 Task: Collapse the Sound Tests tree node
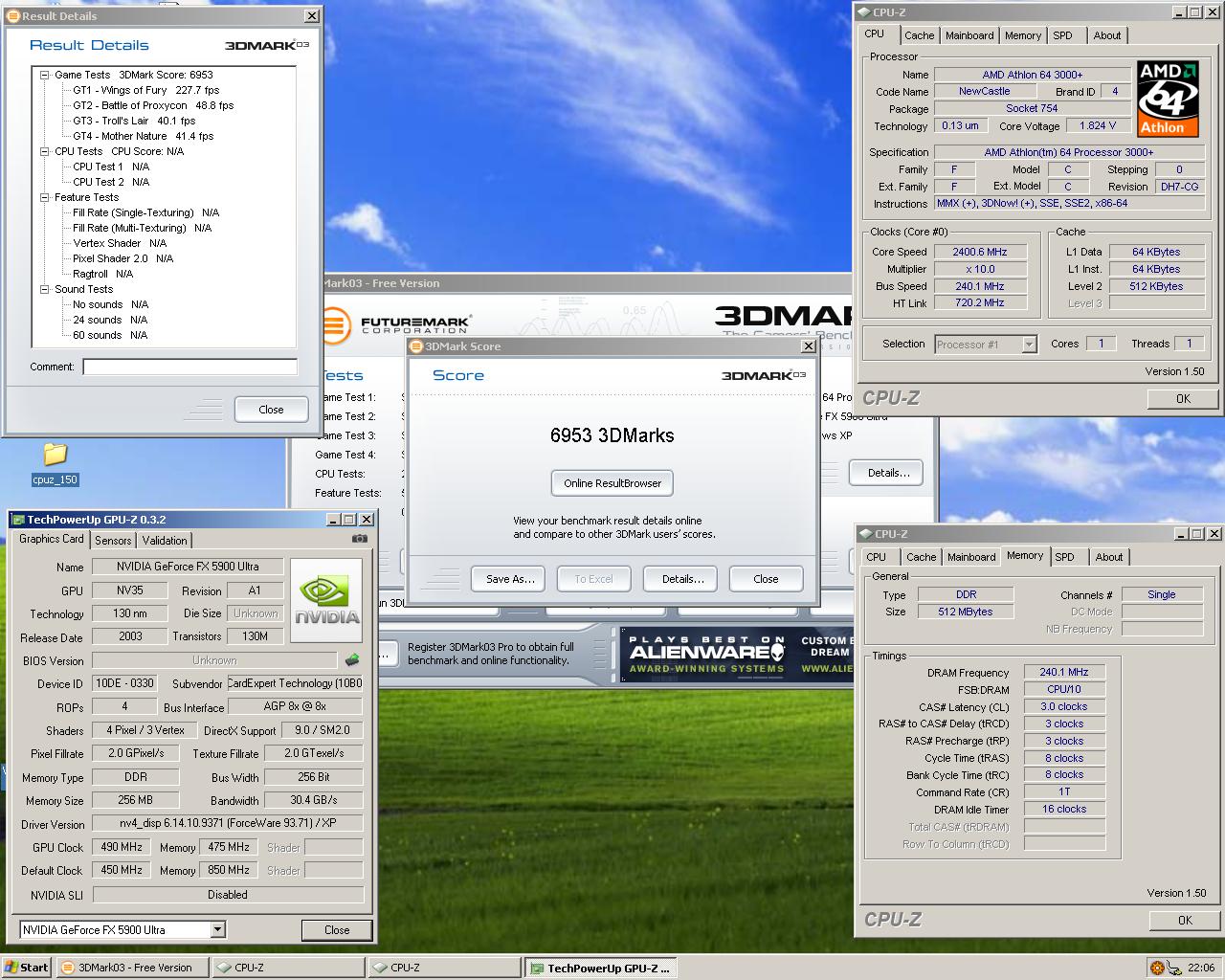pyautogui.click(x=45, y=289)
